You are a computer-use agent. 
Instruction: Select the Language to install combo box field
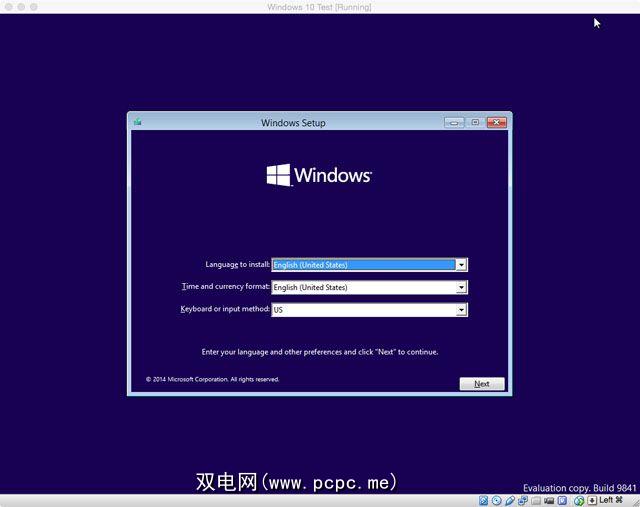(x=369, y=265)
